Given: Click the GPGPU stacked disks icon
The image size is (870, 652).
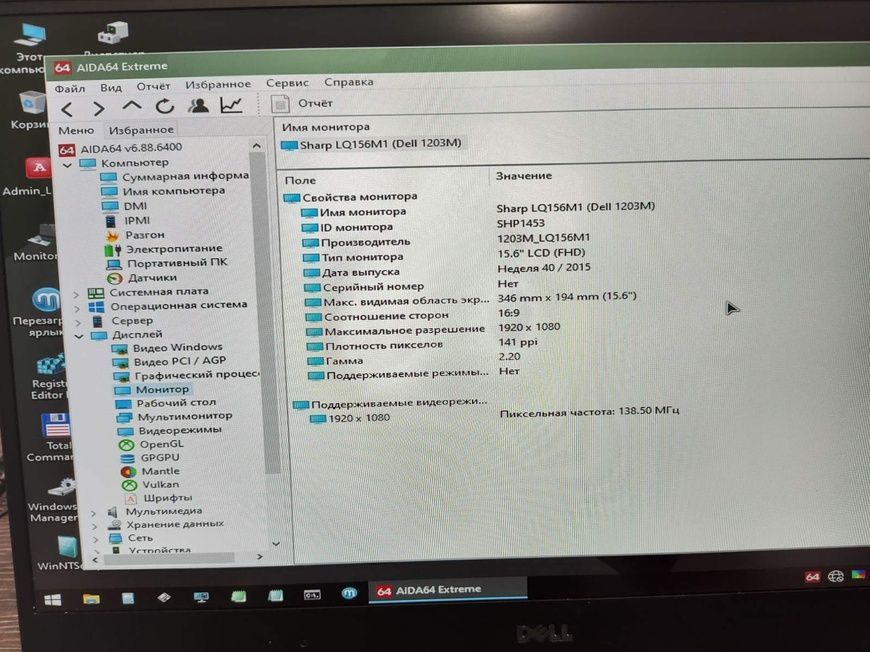Looking at the screenshot, I should point(128,458).
